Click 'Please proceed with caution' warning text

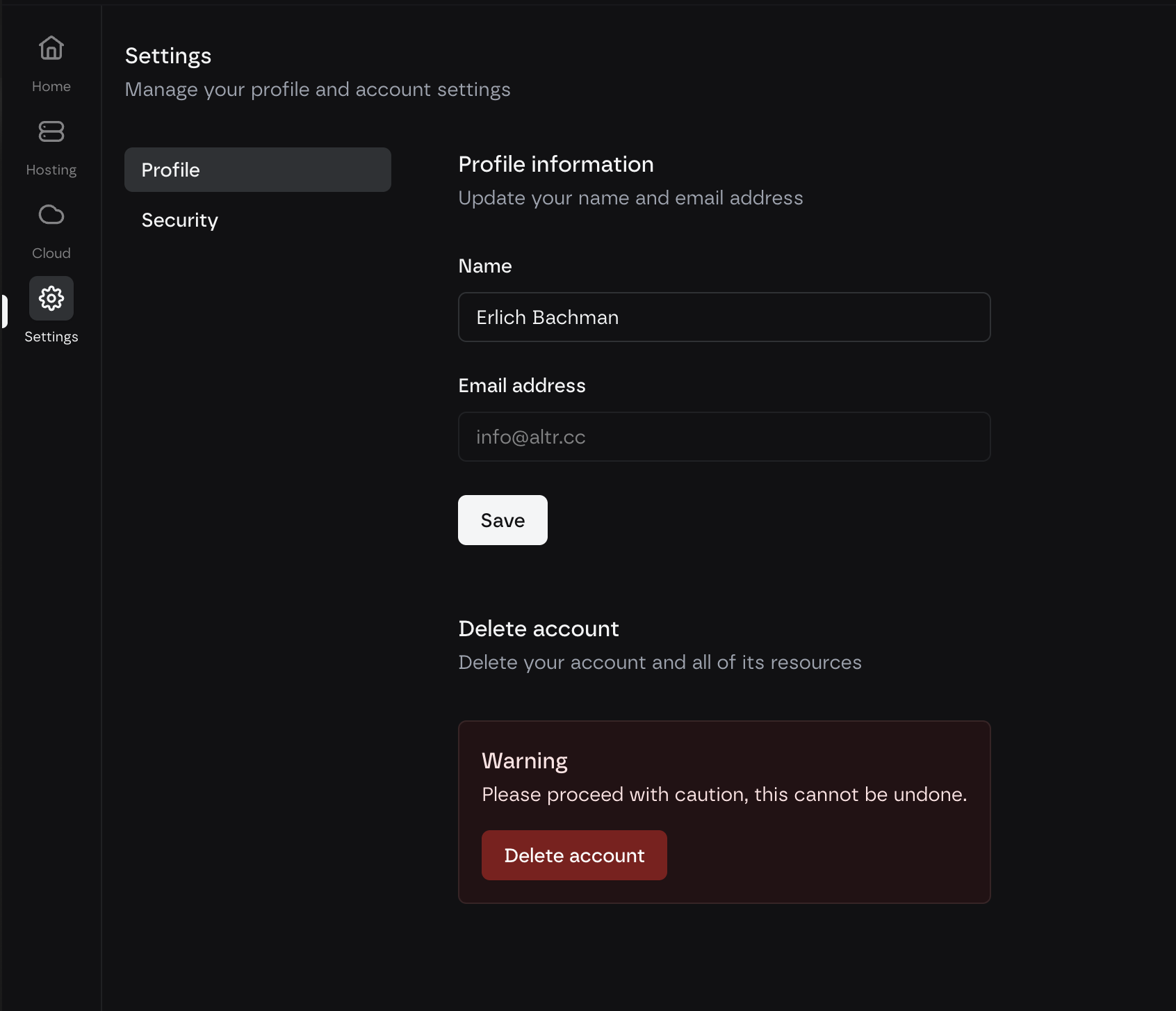coord(724,794)
